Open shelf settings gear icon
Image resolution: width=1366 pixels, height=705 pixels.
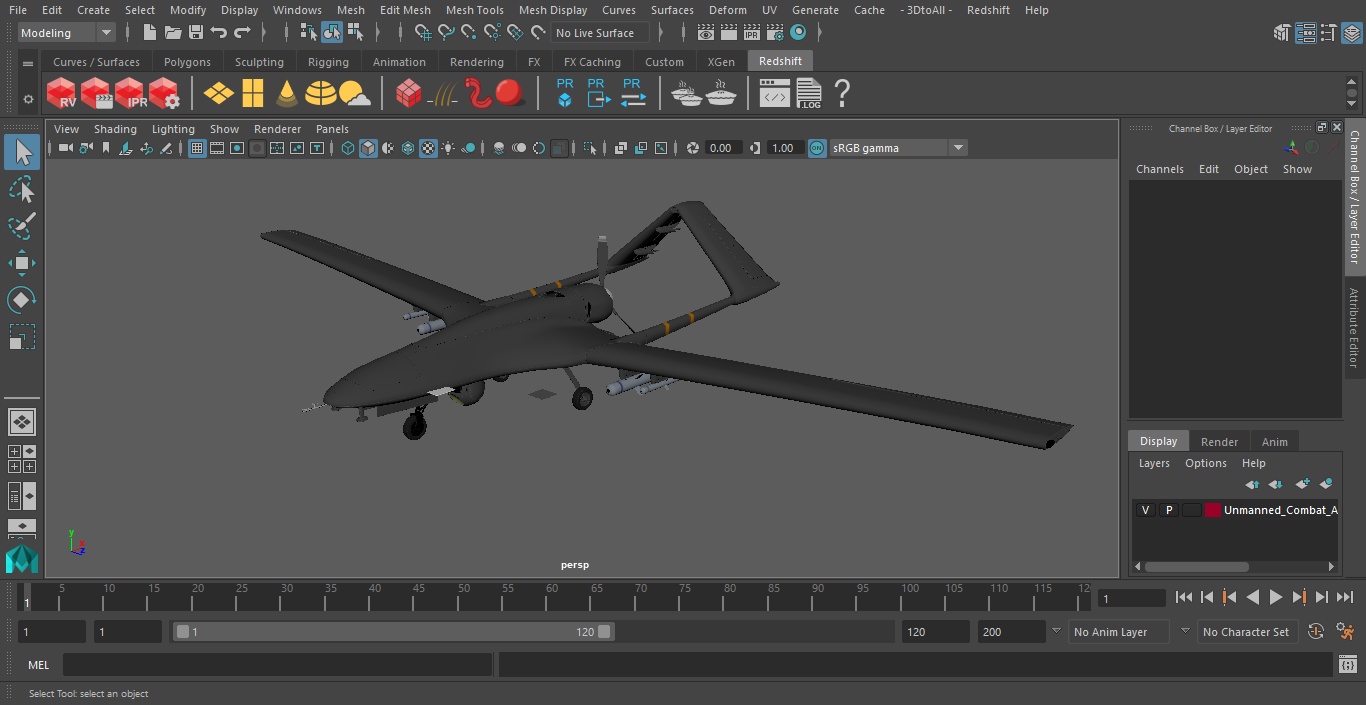tap(28, 99)
